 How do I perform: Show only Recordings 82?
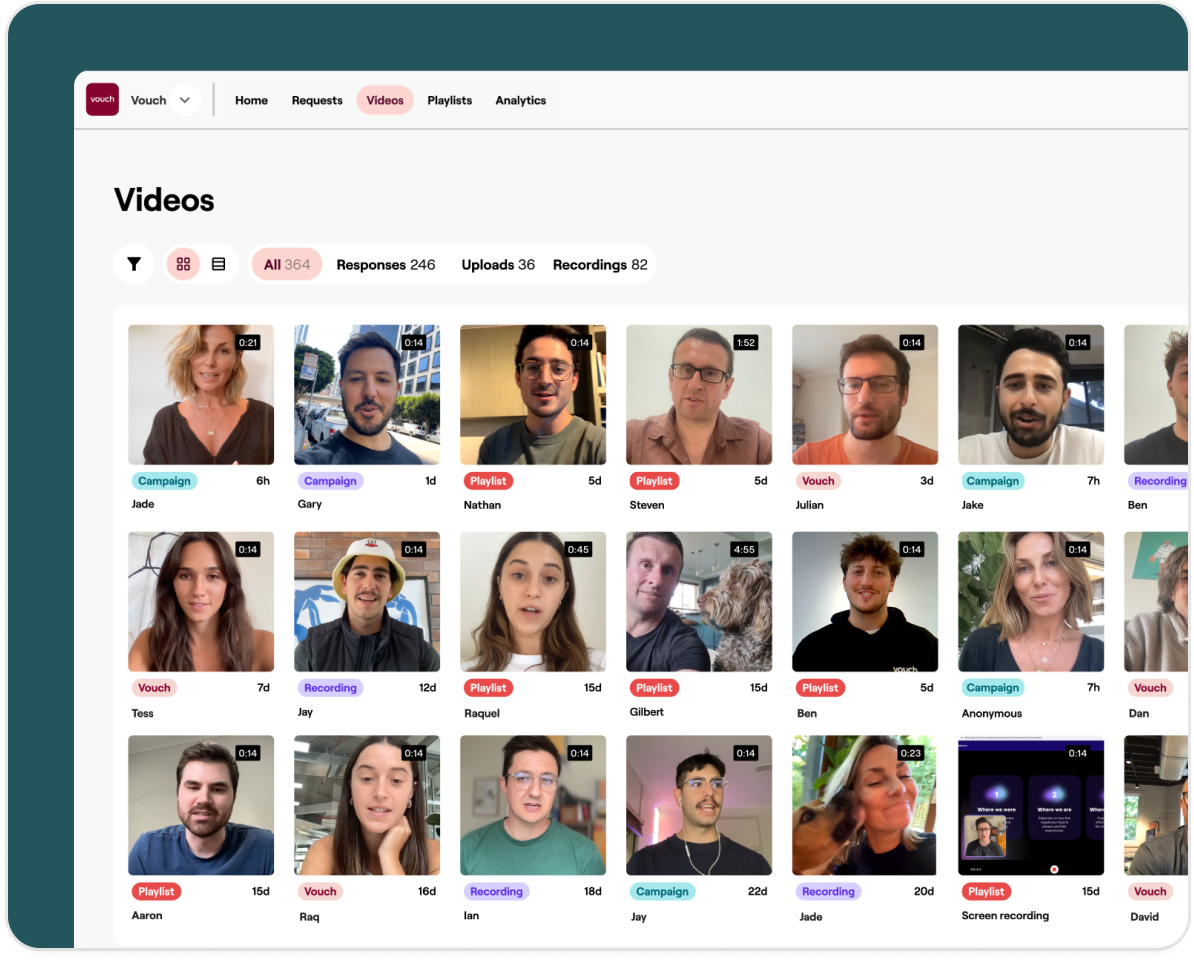[x=598, y=265]
